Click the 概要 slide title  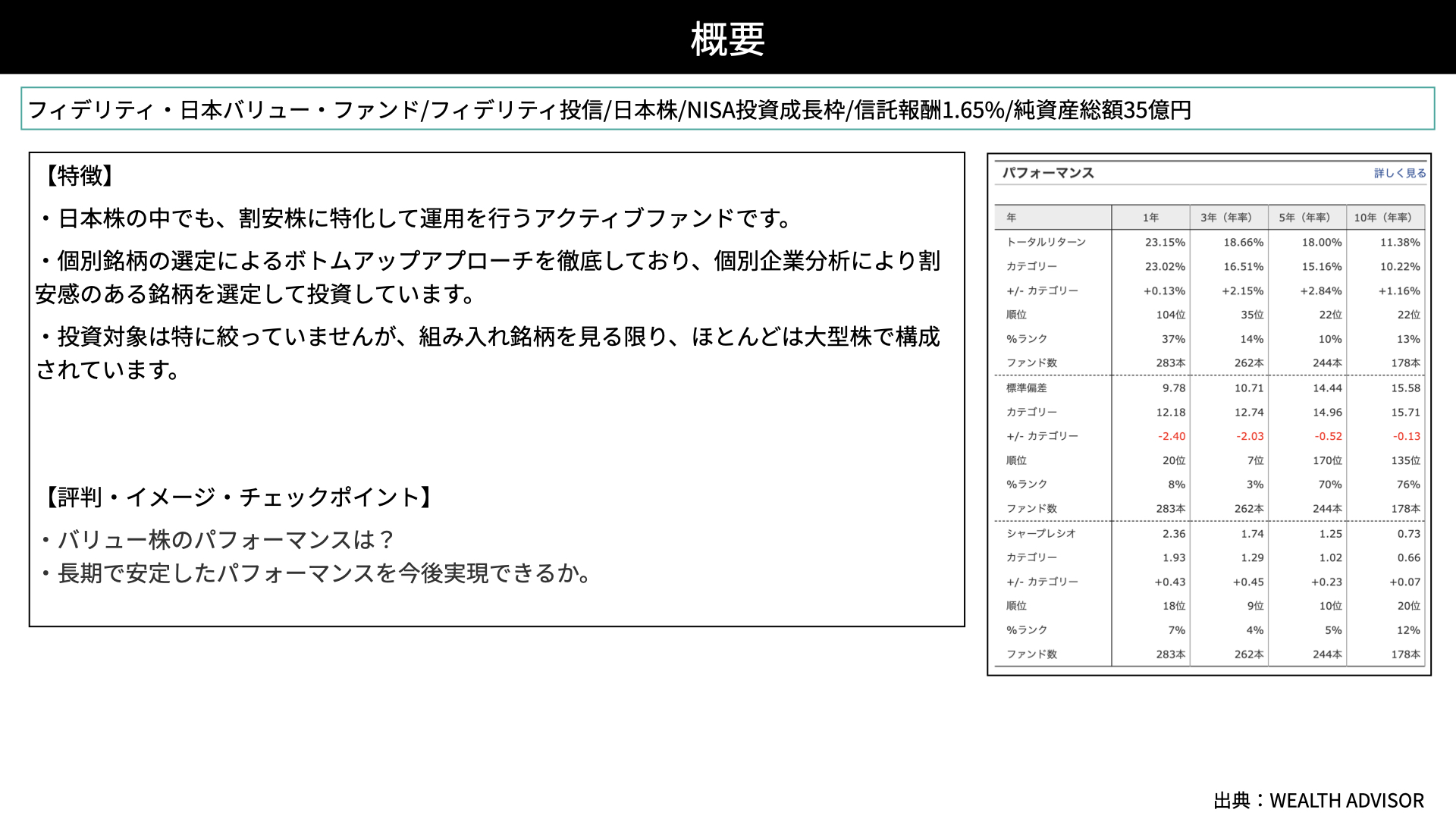pyautogui.click(x=727, y=39)
